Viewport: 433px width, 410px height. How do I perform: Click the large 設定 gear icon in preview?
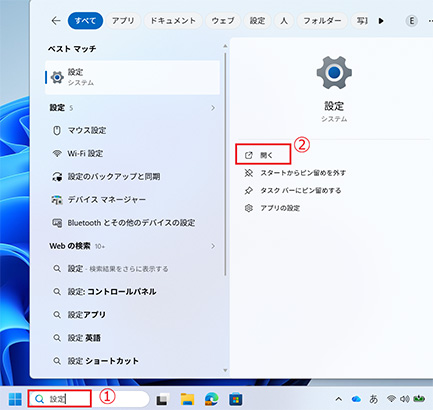[x=334, y=73]
